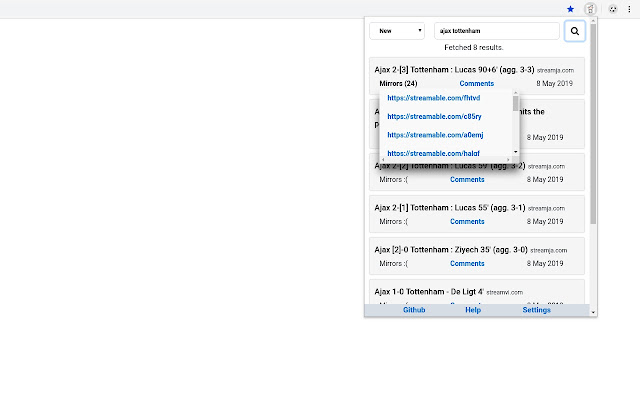640x400 pixels.
Task: Click inside the ajax tottenham search field
Action: click(497, 31)
